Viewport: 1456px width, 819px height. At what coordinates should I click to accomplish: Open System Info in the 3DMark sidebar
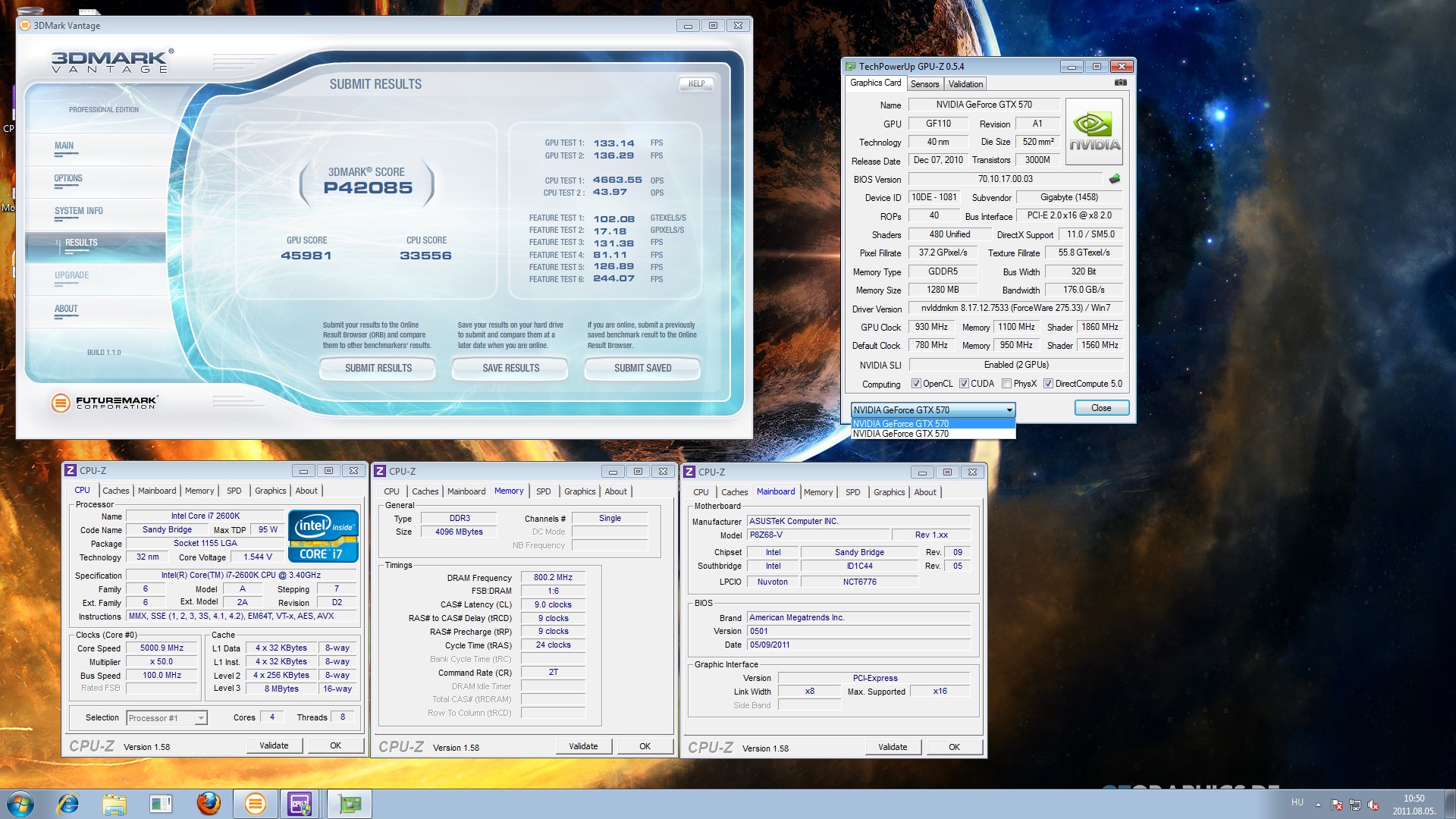[x=78, y=212]
